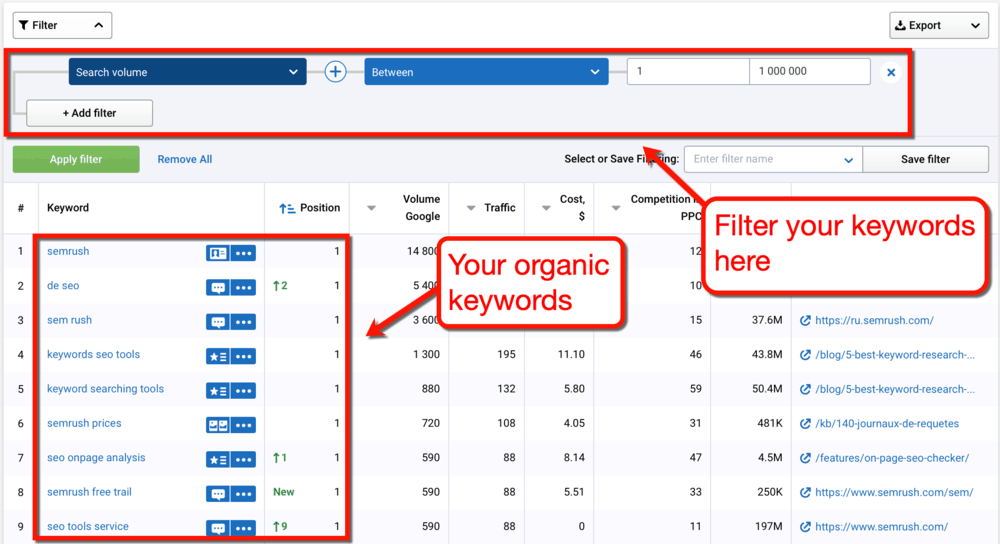Click the speech bubble icon for semrush free trail
Viewport: 1000px width, 544px height.
click(217, 494)
